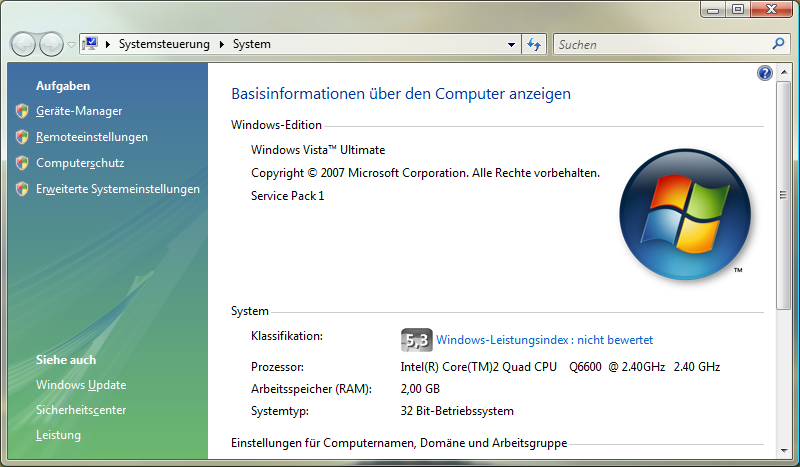Click the Intel Core 2 Quad processor value
The width and height of the screenshot is (800, 467).
[560, 367]
